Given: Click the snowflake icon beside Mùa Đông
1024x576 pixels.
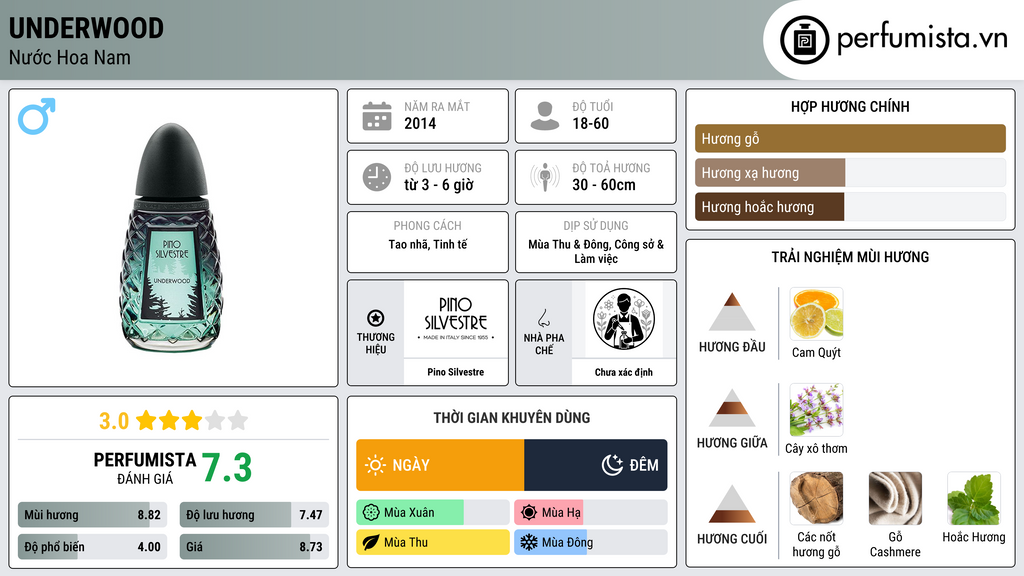Looking at the screenshot, I should coord(529,543).
